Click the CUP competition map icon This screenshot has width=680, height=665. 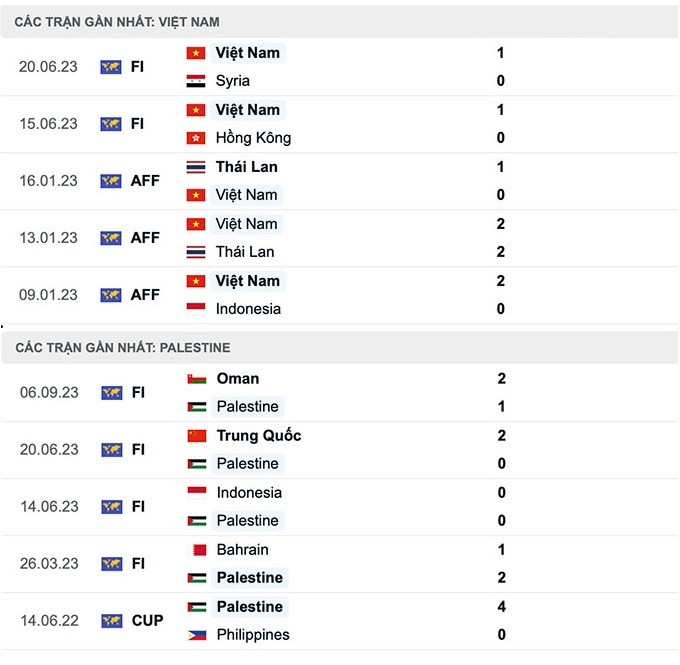[x=111, y=621]
